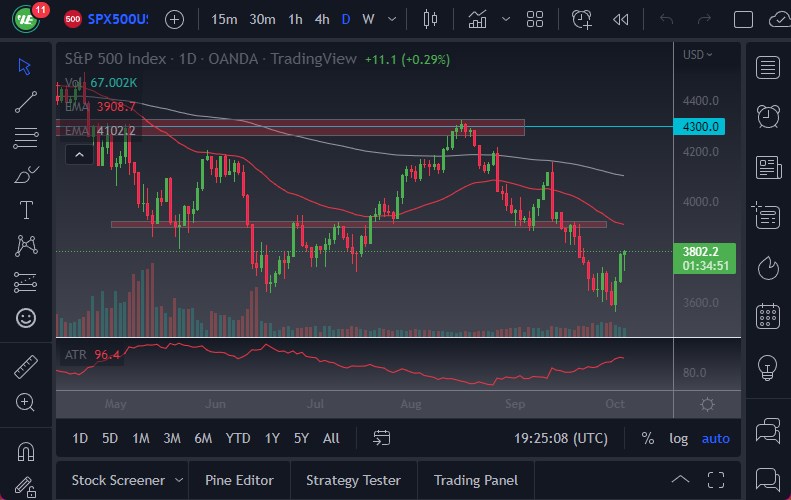Open the candlestick chart style selector

(431, 19)
